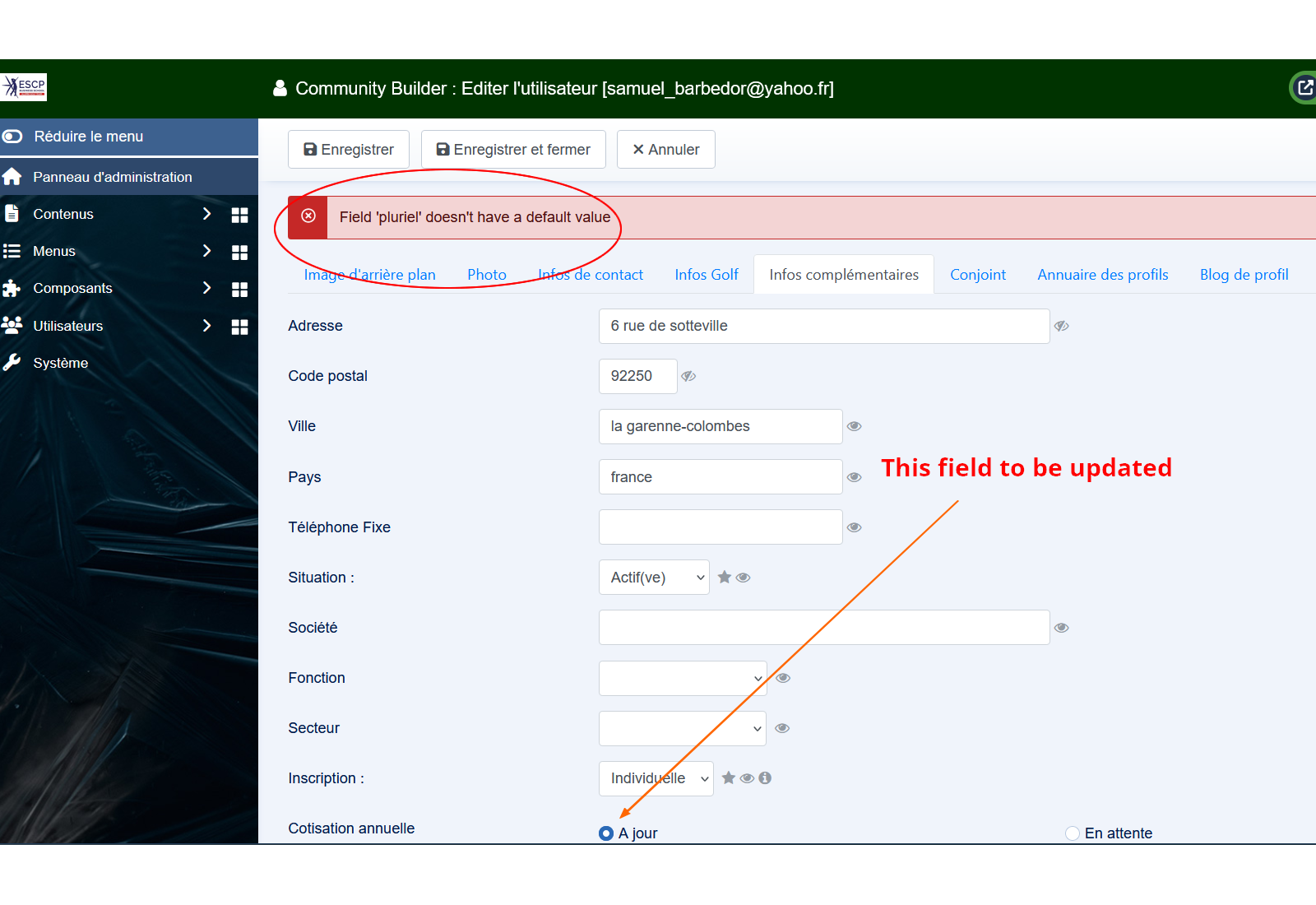Select the Infos complémentaires tab
Viewport: 1316px width, 905px height.
click(x=844, y=275)
